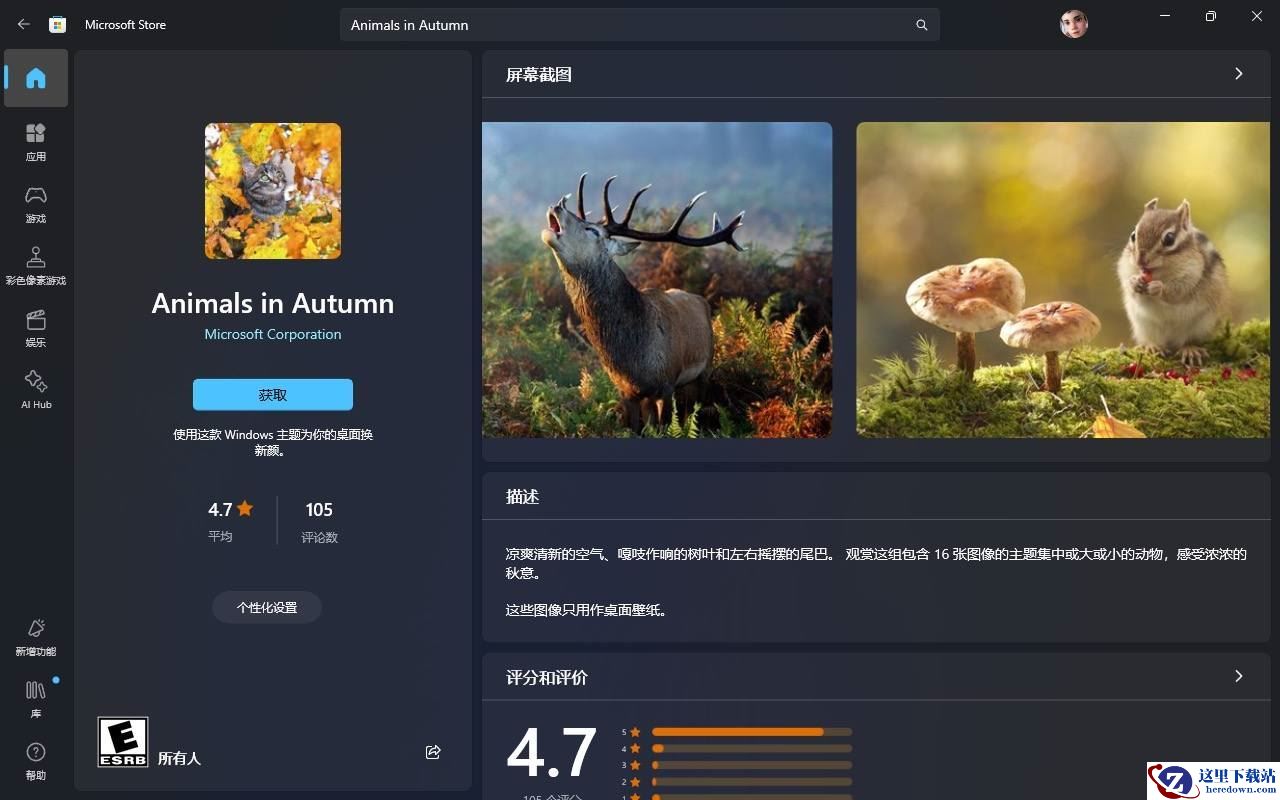The image size is (1280, 800).
Task: Click the 获取 (Get) button
Action: [x=273, y=395]
